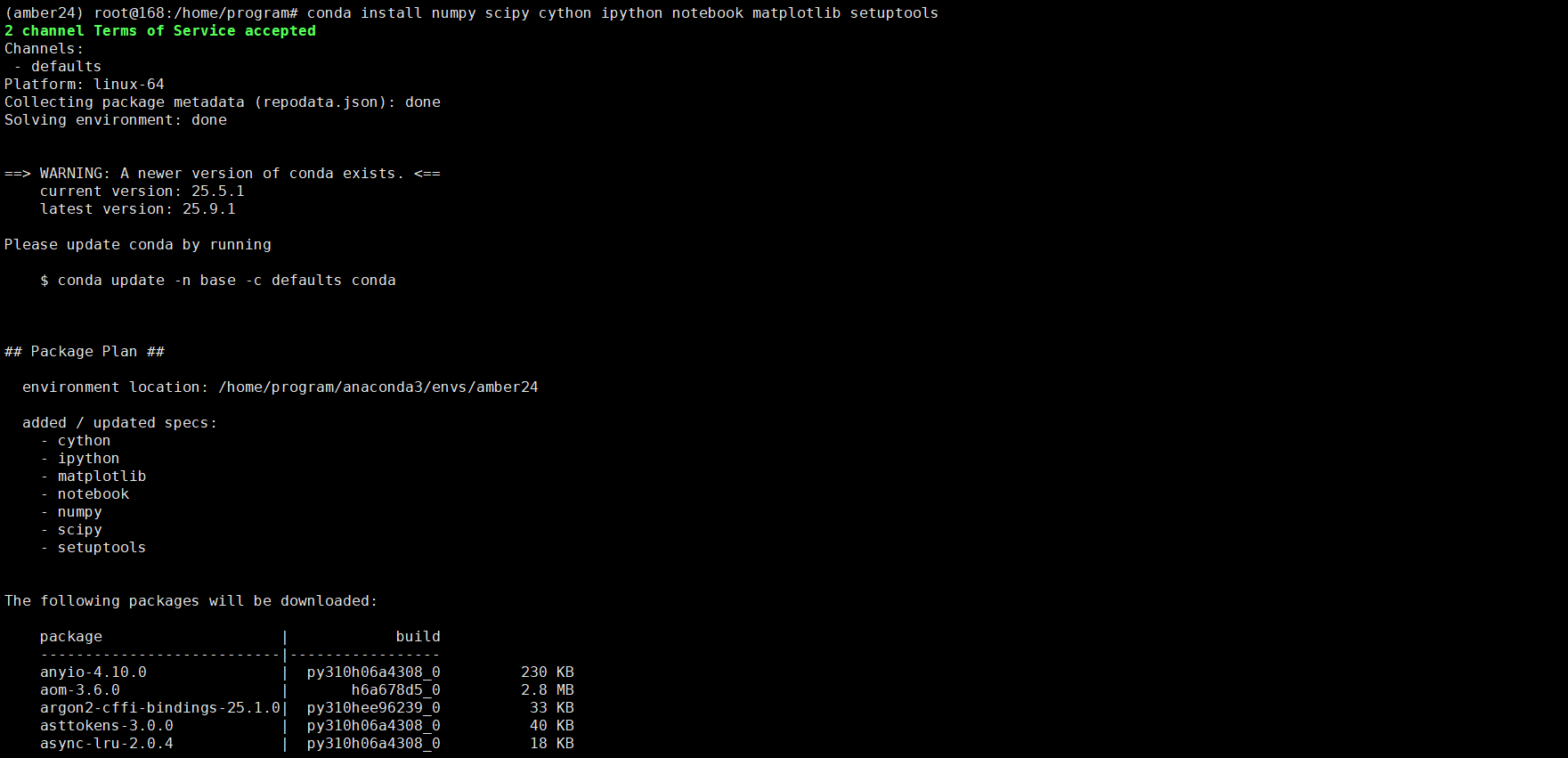Click the 'asttokens-3.0.0' package name

[107, 726]
